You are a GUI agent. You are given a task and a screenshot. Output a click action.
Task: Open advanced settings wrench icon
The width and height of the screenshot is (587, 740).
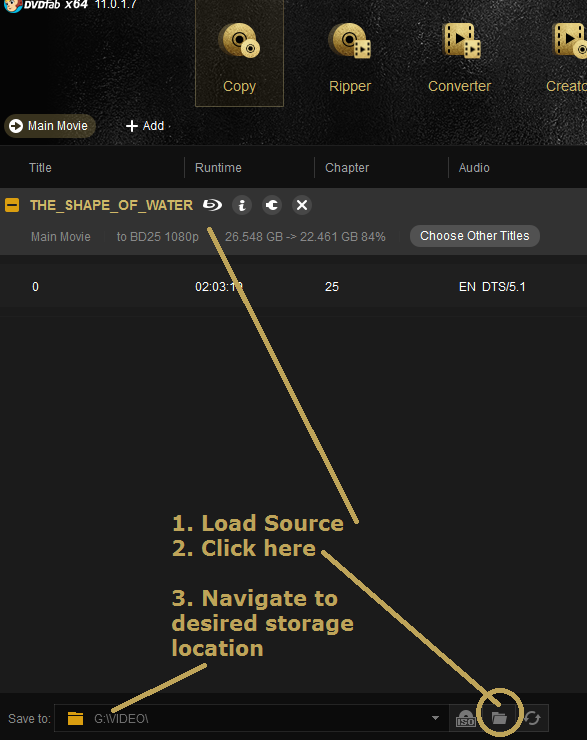tap(272, 205)
